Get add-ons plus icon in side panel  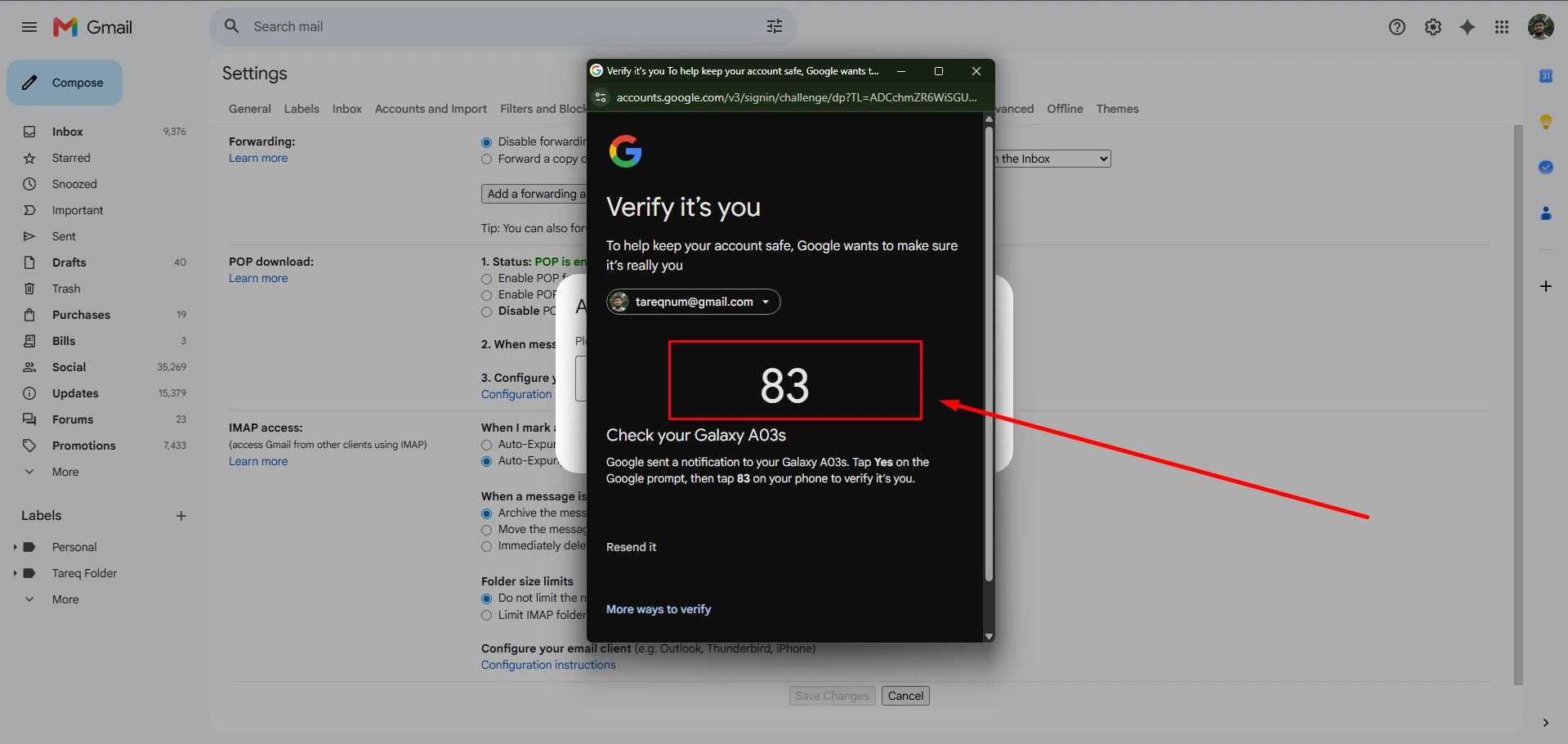pyautogui.click(x=1546, y=286)
